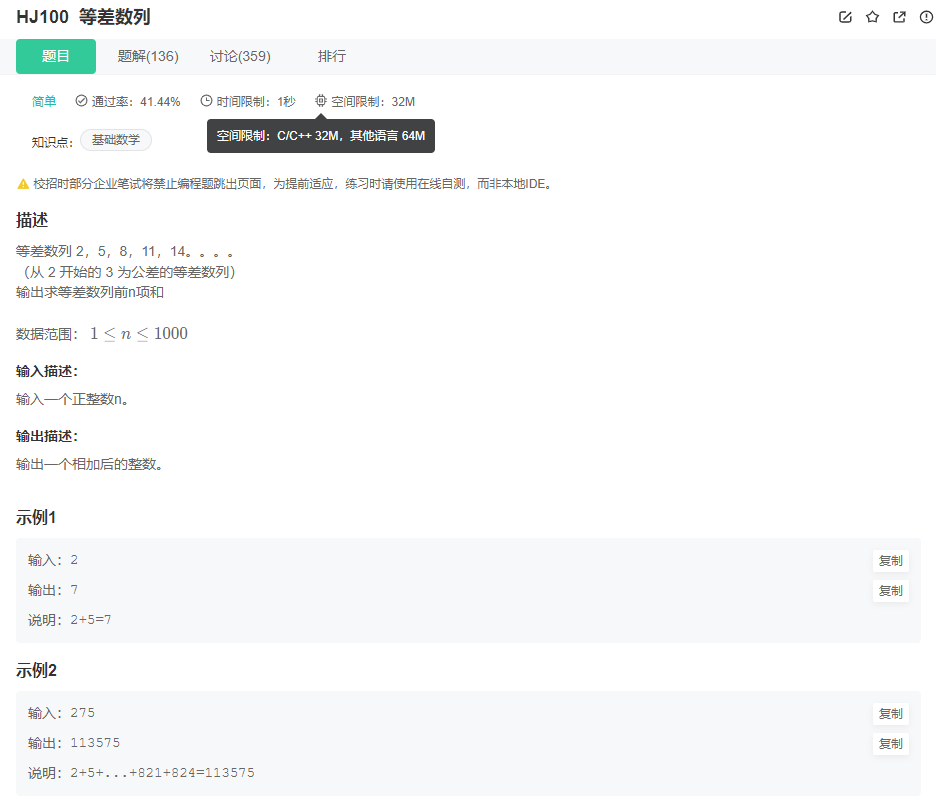Click the 输出: 113575 line
Image resolution: width=936 pixels, height=803 pixels.
(x=74, y=743)
